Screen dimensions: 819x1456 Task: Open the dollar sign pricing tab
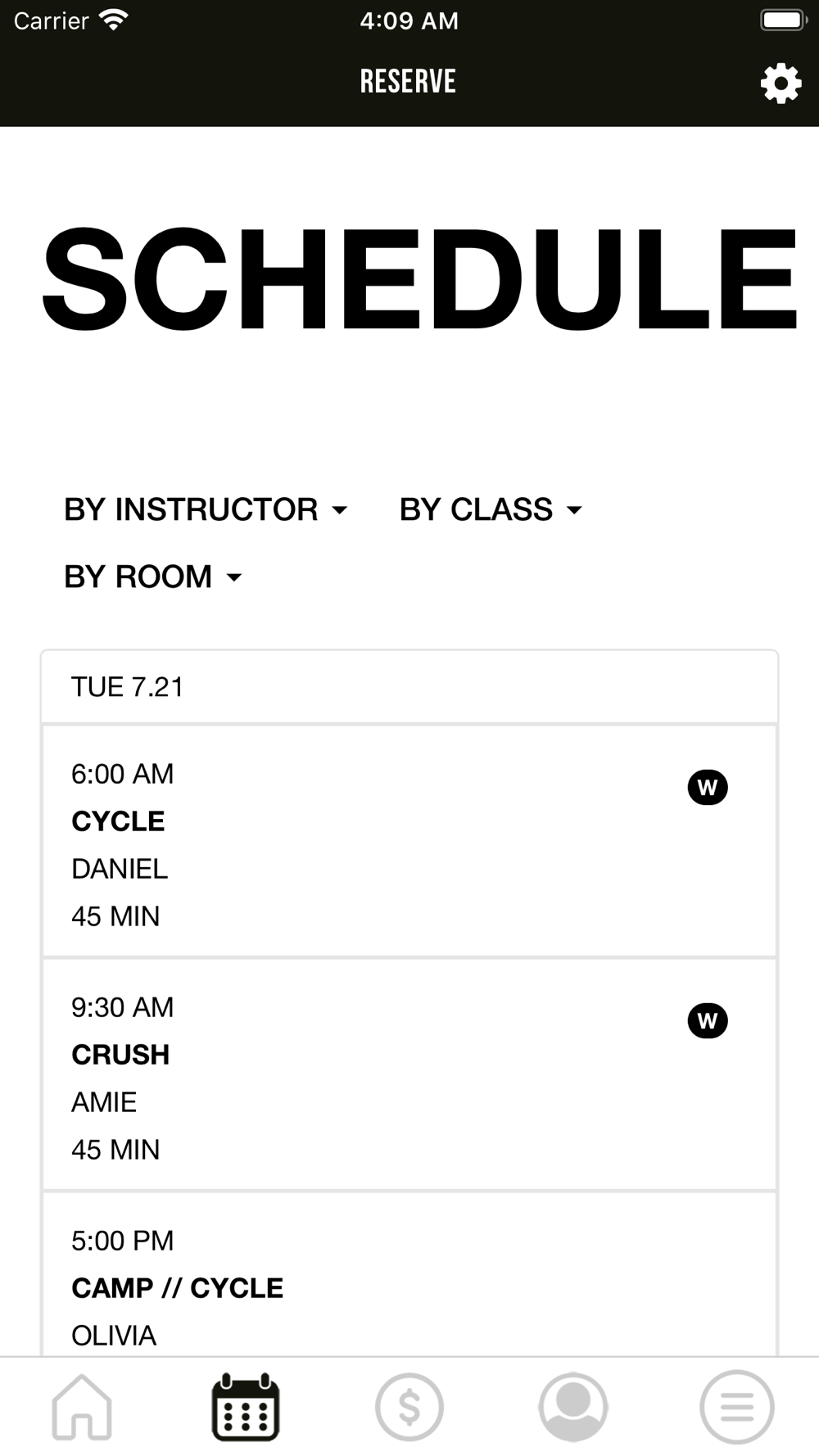409,1406
